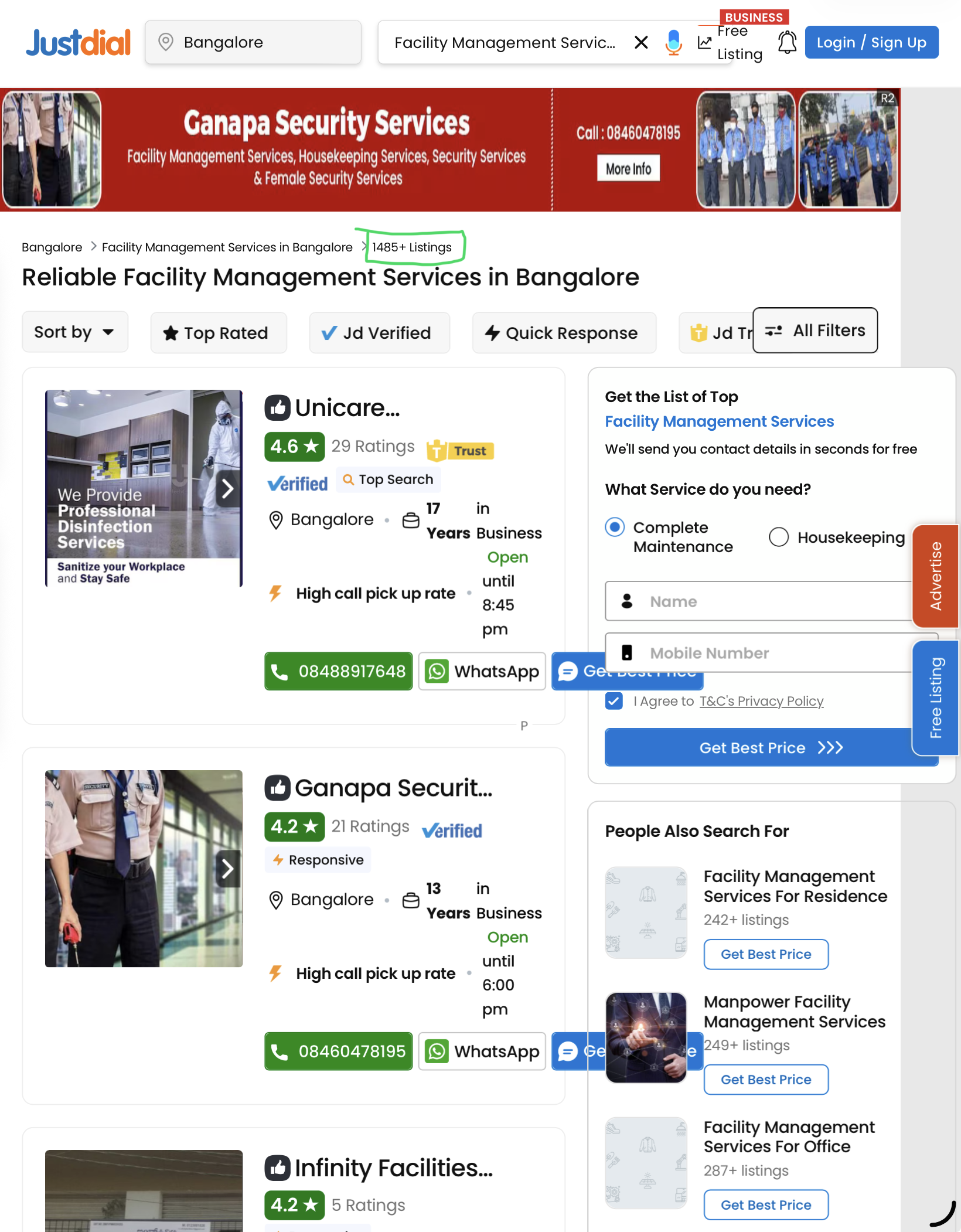This screenshot has height=1232, width=961.
Task: Show next photo on Unicare listing image
Action: (x=227, y=488)
